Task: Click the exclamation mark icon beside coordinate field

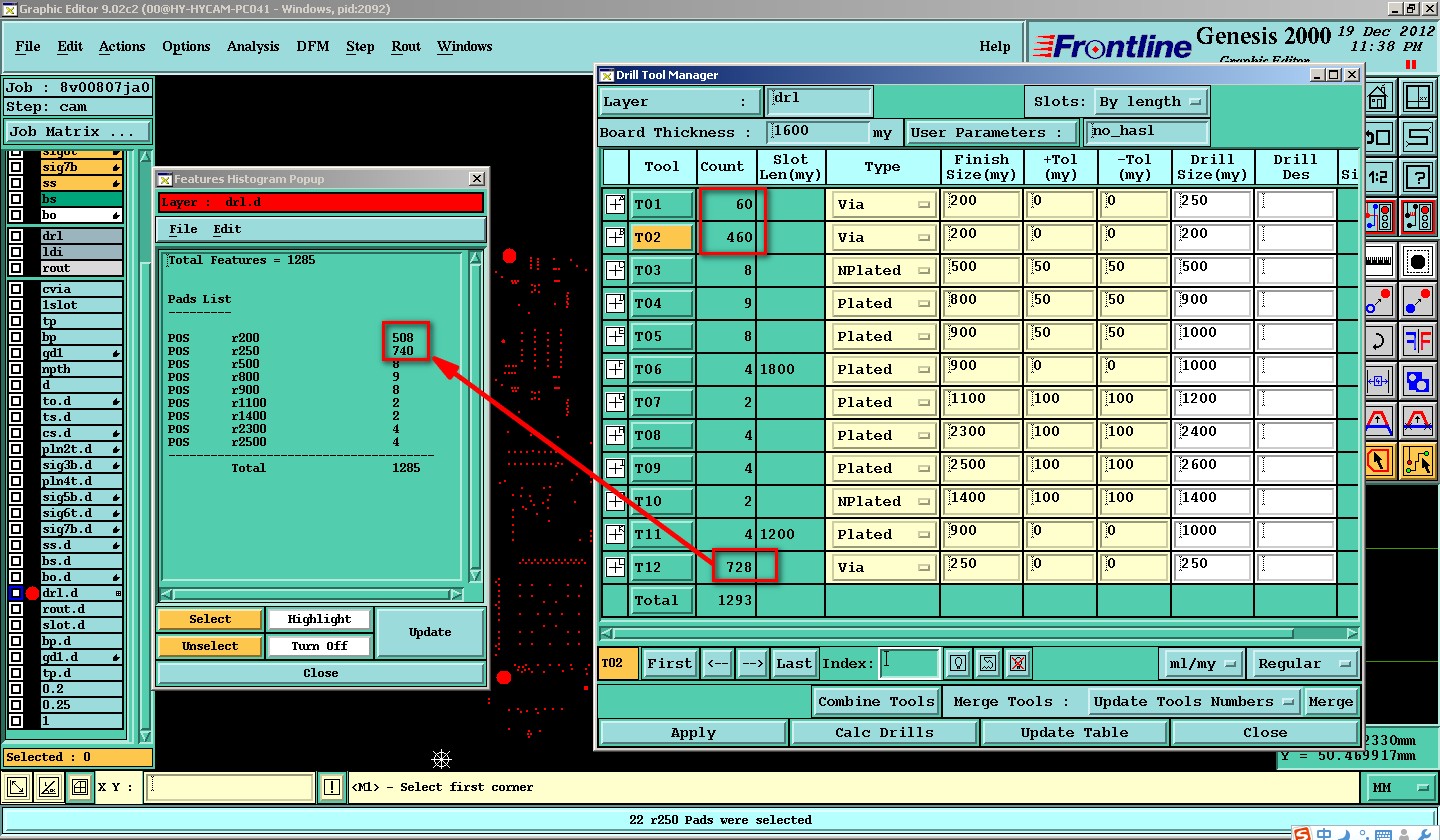Action: coord(332,788)
